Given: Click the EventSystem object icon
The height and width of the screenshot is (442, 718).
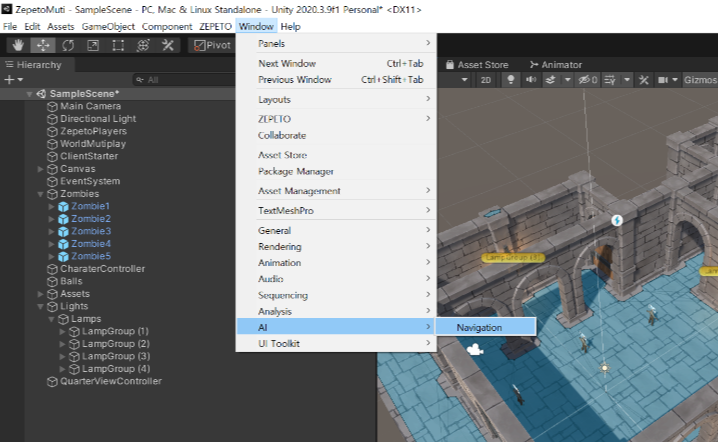Looking at the screenshot, I should tap(52, 181).
